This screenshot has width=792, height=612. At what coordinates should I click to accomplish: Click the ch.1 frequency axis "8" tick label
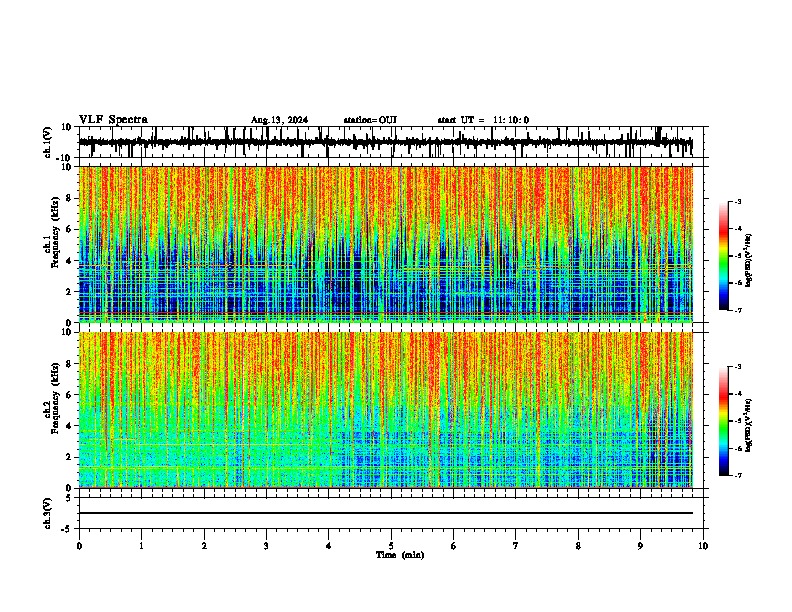pyautogui.click(x=70, y=198)
